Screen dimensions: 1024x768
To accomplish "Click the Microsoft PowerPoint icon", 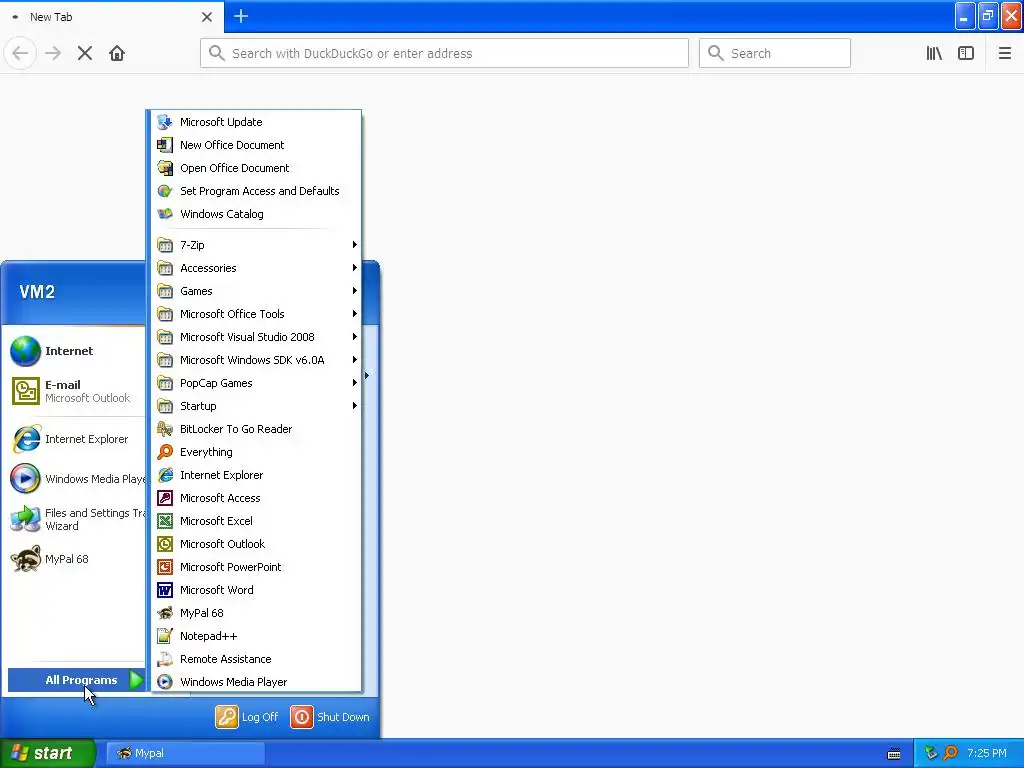I will [x=165, y=567].
